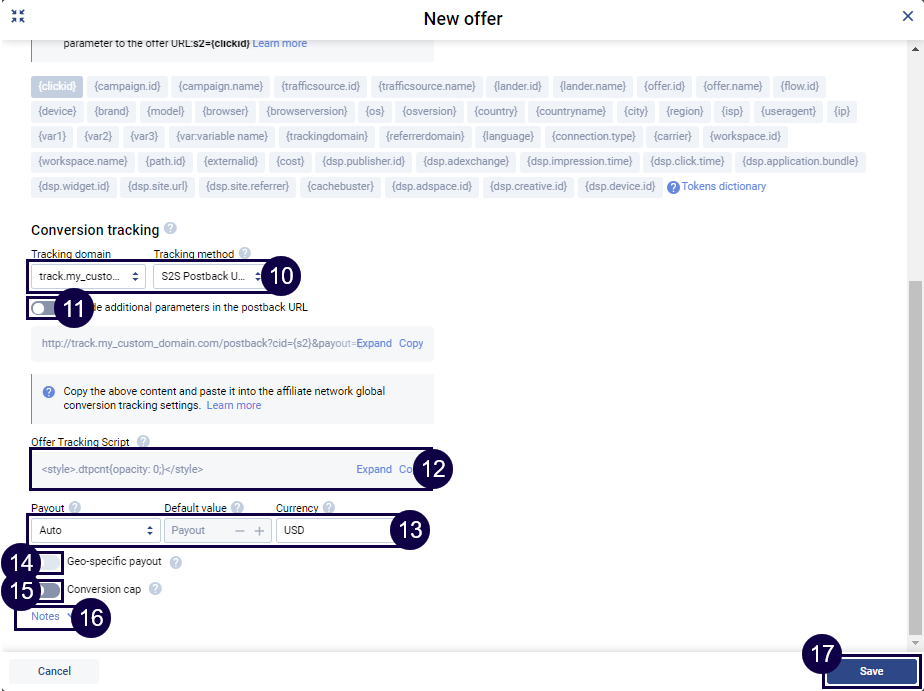Open the Payout Auto dropdown
This screenshot has width=924, height=691.
tap(95, 530)
